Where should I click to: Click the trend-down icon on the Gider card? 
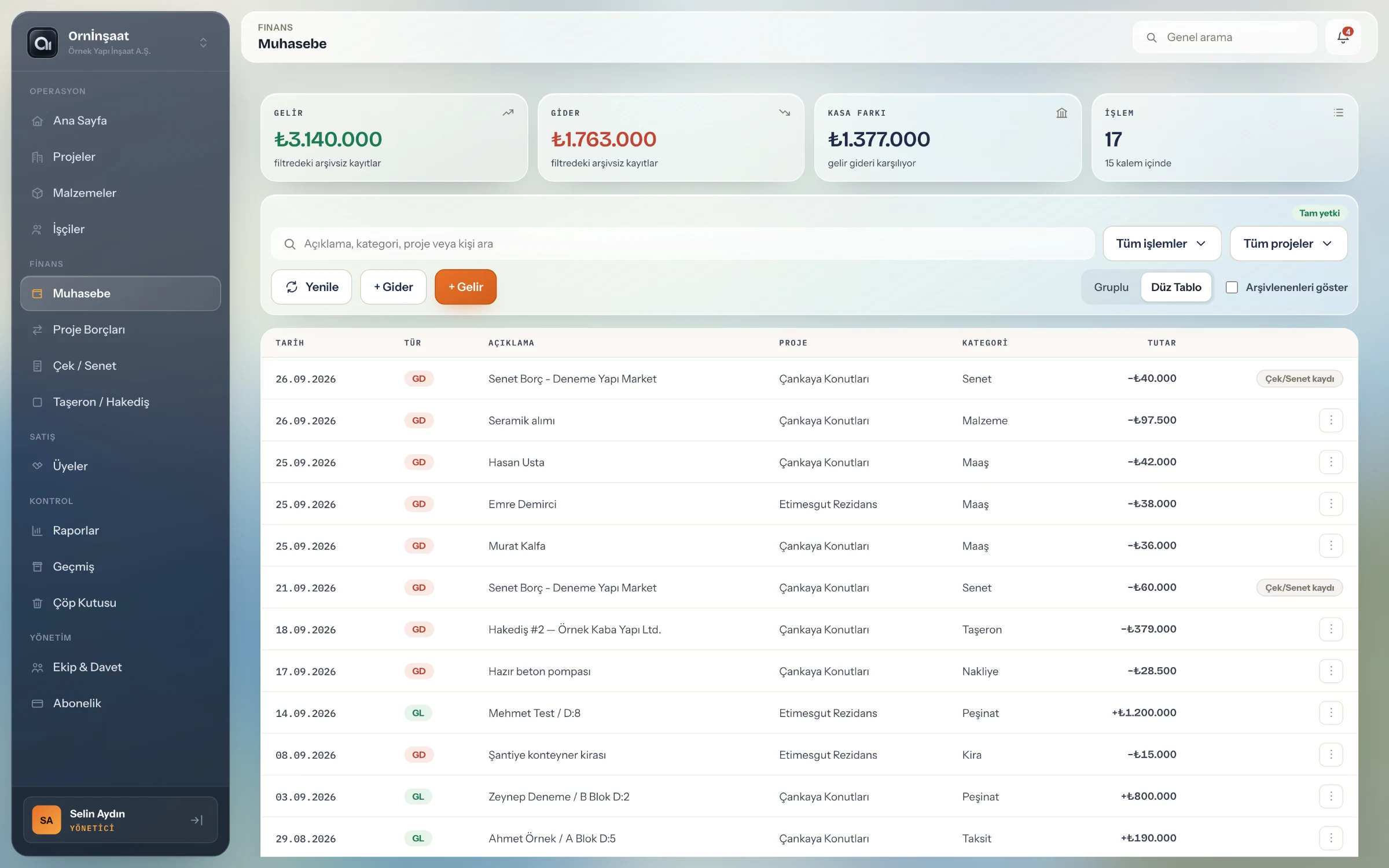[785, 113]
